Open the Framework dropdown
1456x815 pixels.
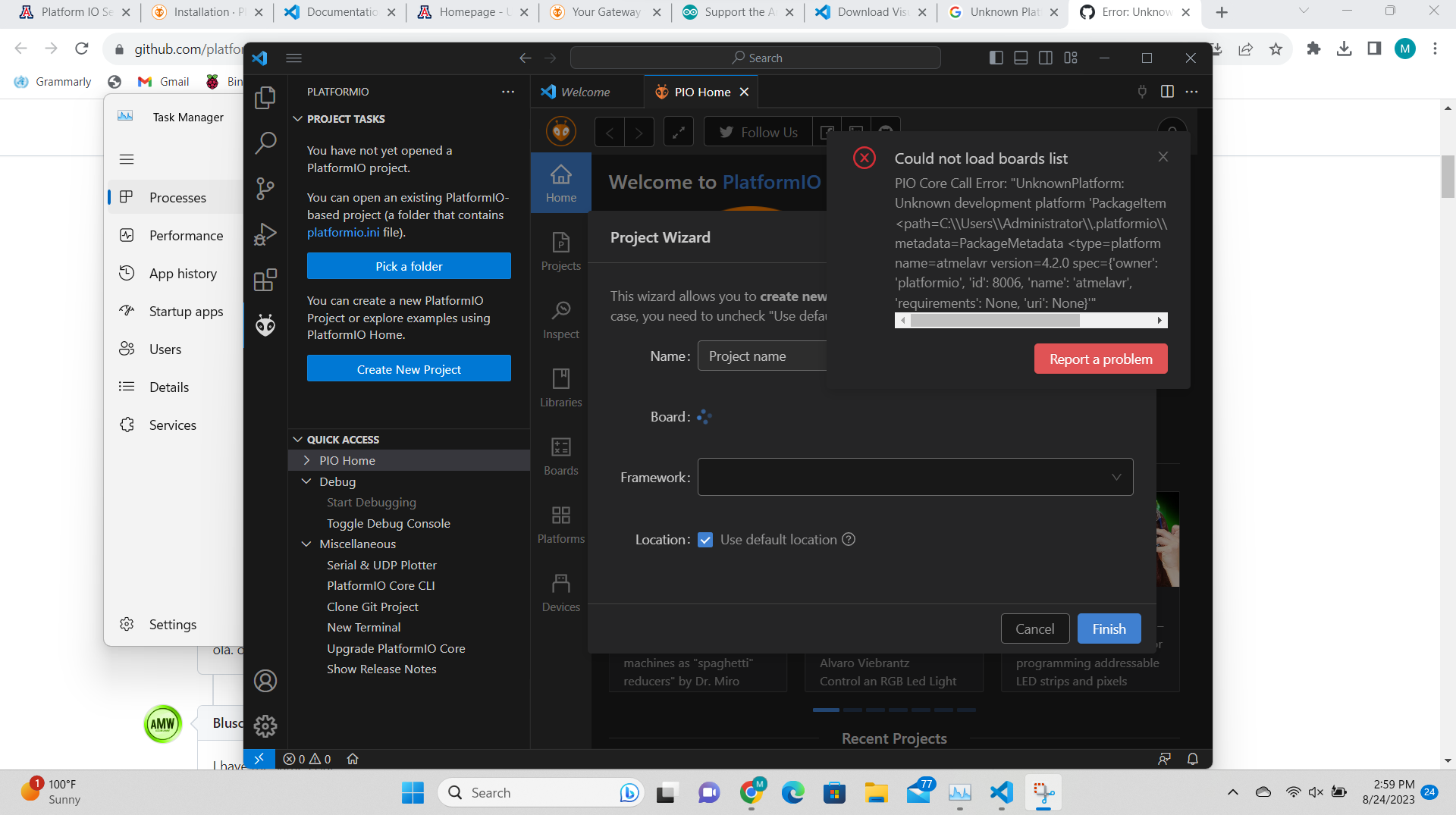click(x=915, y=477)
